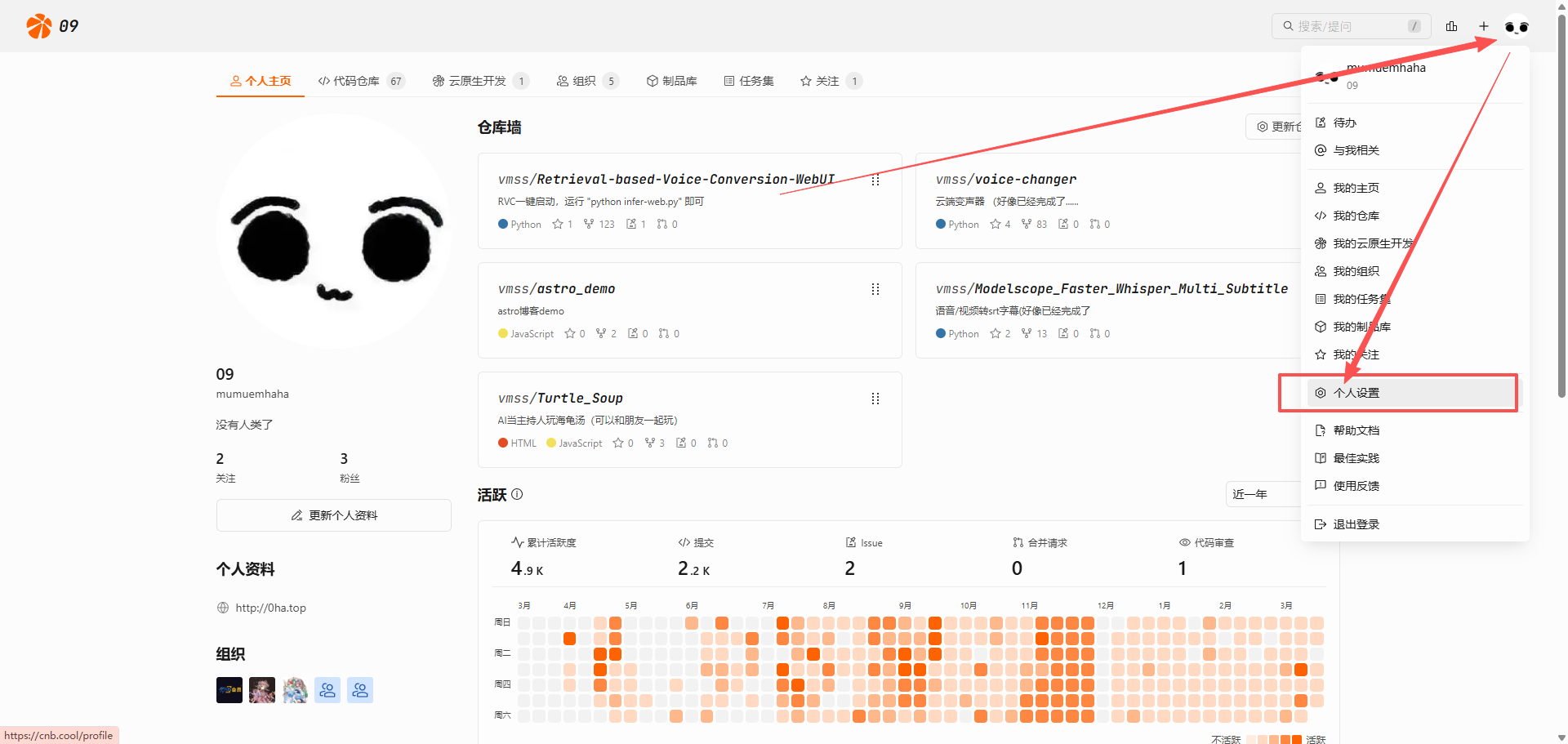Viewport: 1568px width, 744px height.
Task: Choose 退出登录 from the user menu
Action: tap(1356, 524)
